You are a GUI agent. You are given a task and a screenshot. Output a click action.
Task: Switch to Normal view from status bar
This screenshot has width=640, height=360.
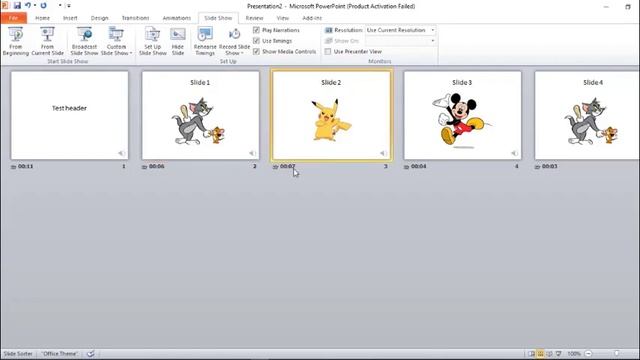(531, 353)
